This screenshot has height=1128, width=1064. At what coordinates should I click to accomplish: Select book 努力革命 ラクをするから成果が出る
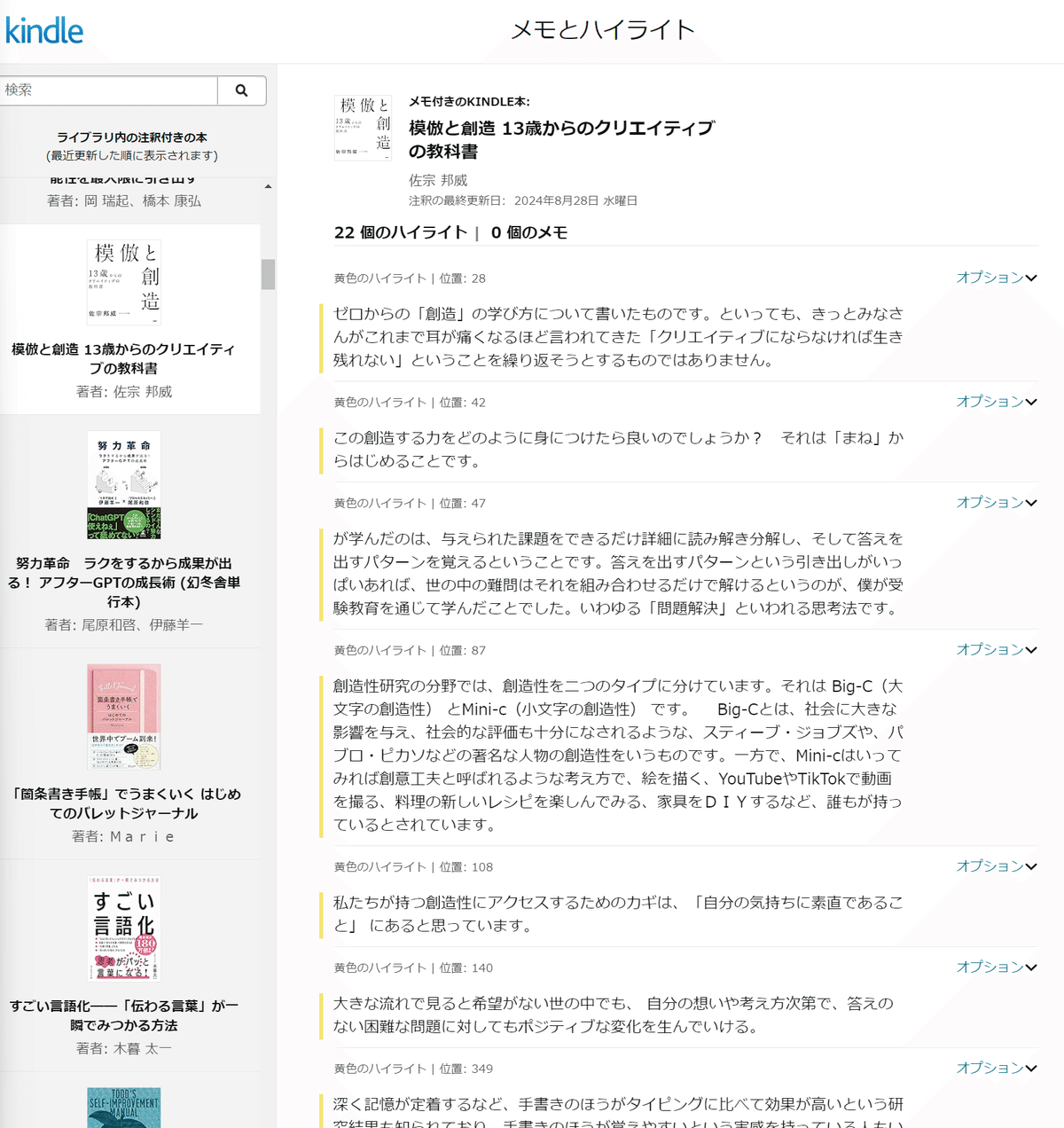pyautogui.click(x=123, y=582)
